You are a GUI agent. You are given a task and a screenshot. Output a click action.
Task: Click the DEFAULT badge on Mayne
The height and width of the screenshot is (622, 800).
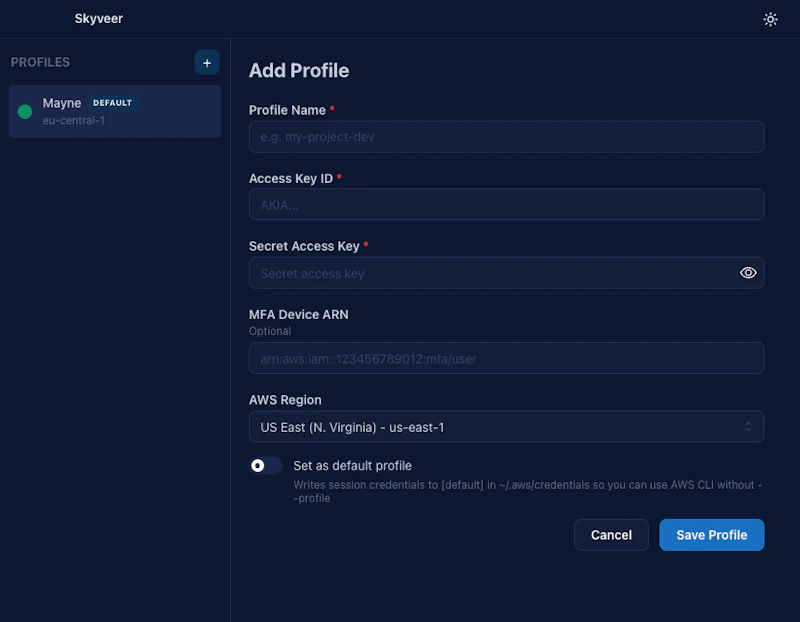pos(112,103)
